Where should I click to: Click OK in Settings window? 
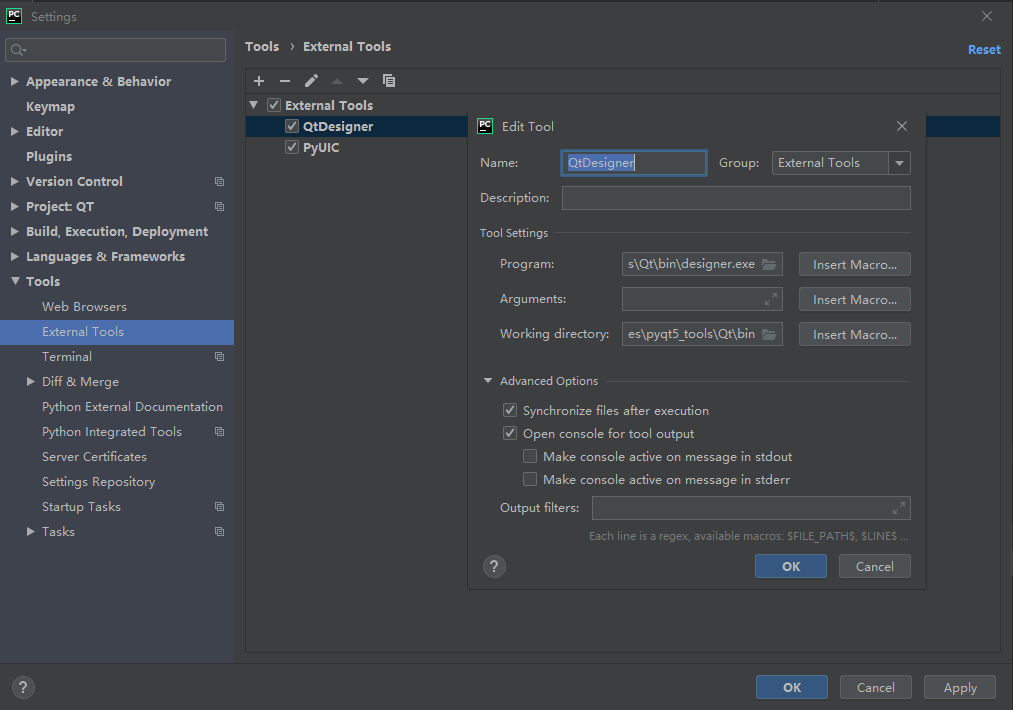coord(792,687)
